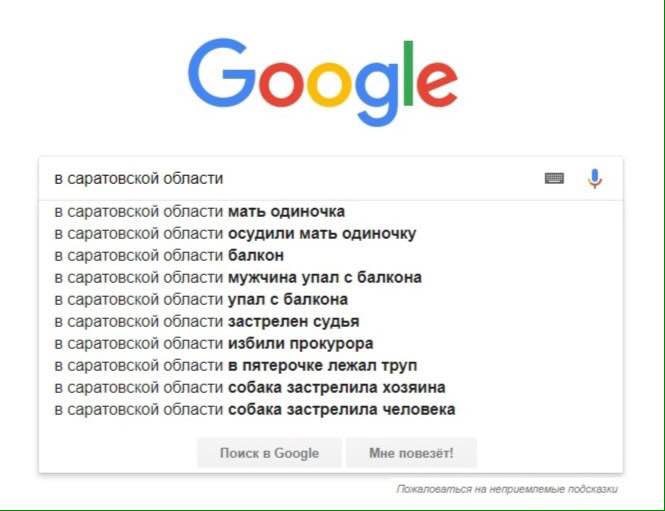The image size is (665, 511).
Task: Open 'Пожаловаться на неприемлемые подсказки' link
Action: point(507,489)
